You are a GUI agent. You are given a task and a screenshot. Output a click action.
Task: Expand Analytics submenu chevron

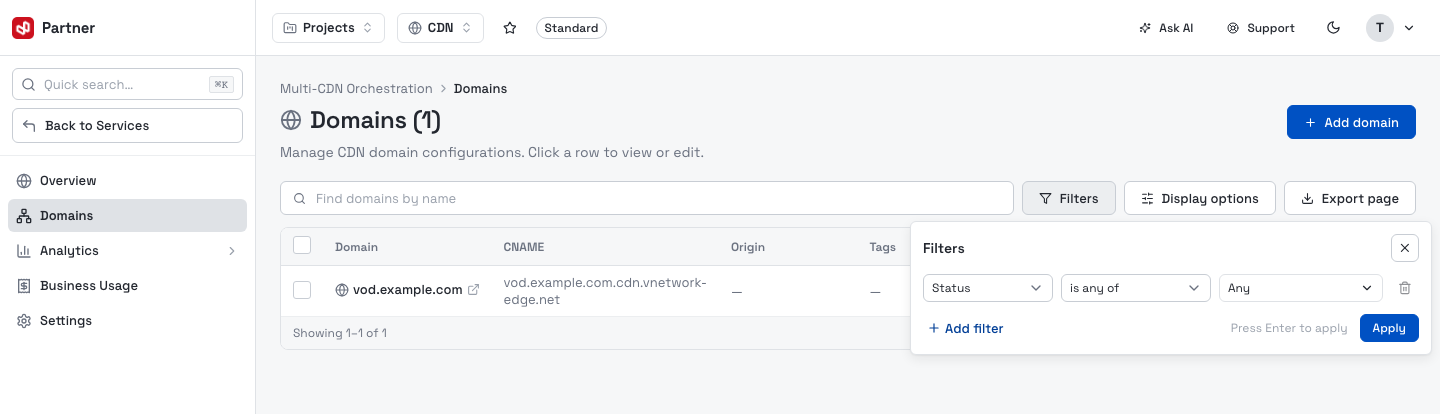231,251
